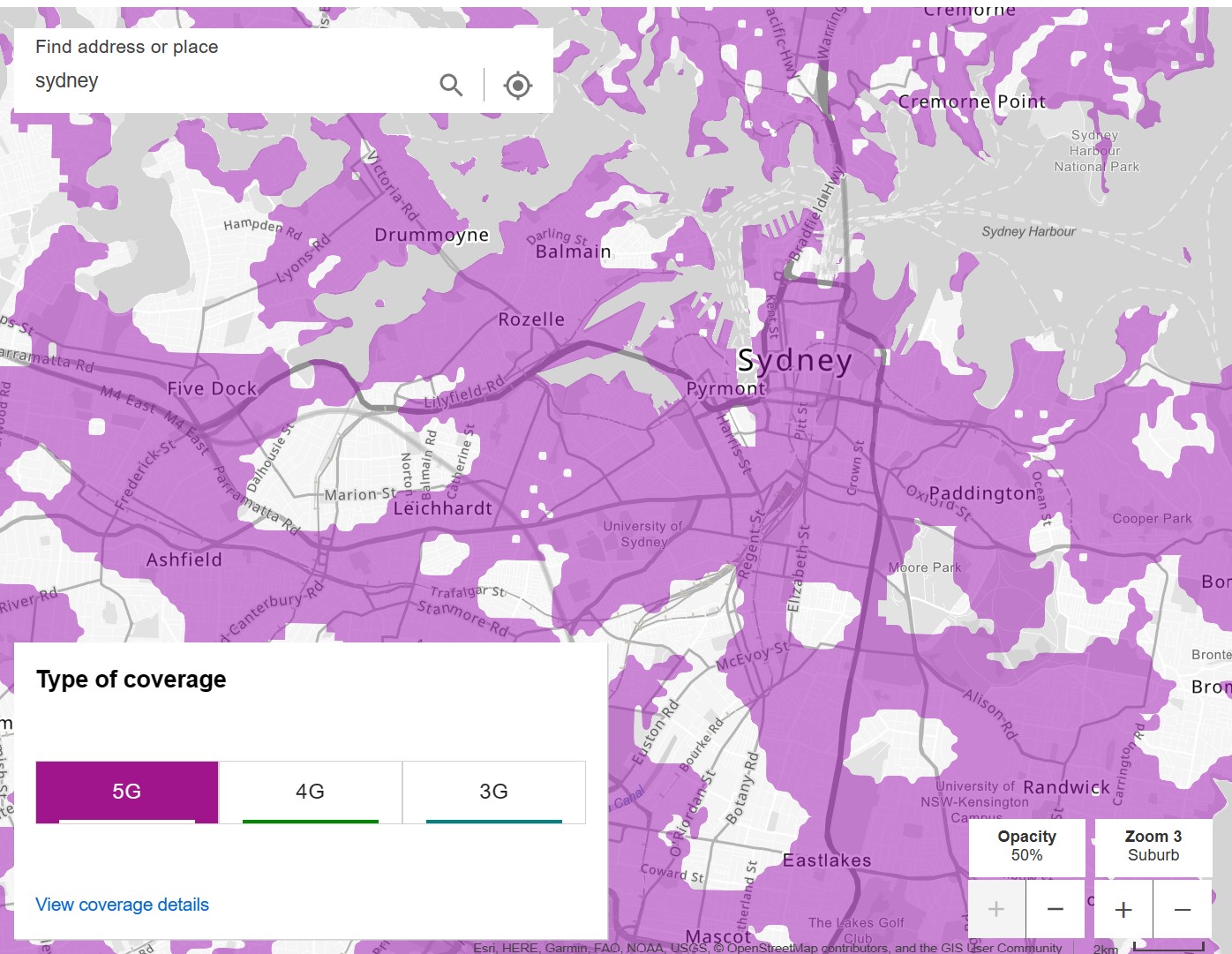
Task: Click the locate-me crosshair icon
Action: coord(518,85)
